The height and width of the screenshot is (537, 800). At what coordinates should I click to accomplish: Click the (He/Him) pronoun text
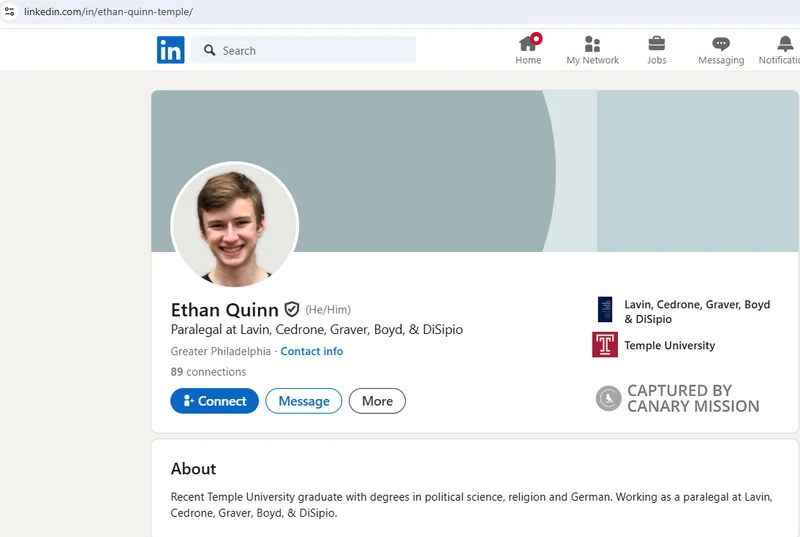point(328,310)
